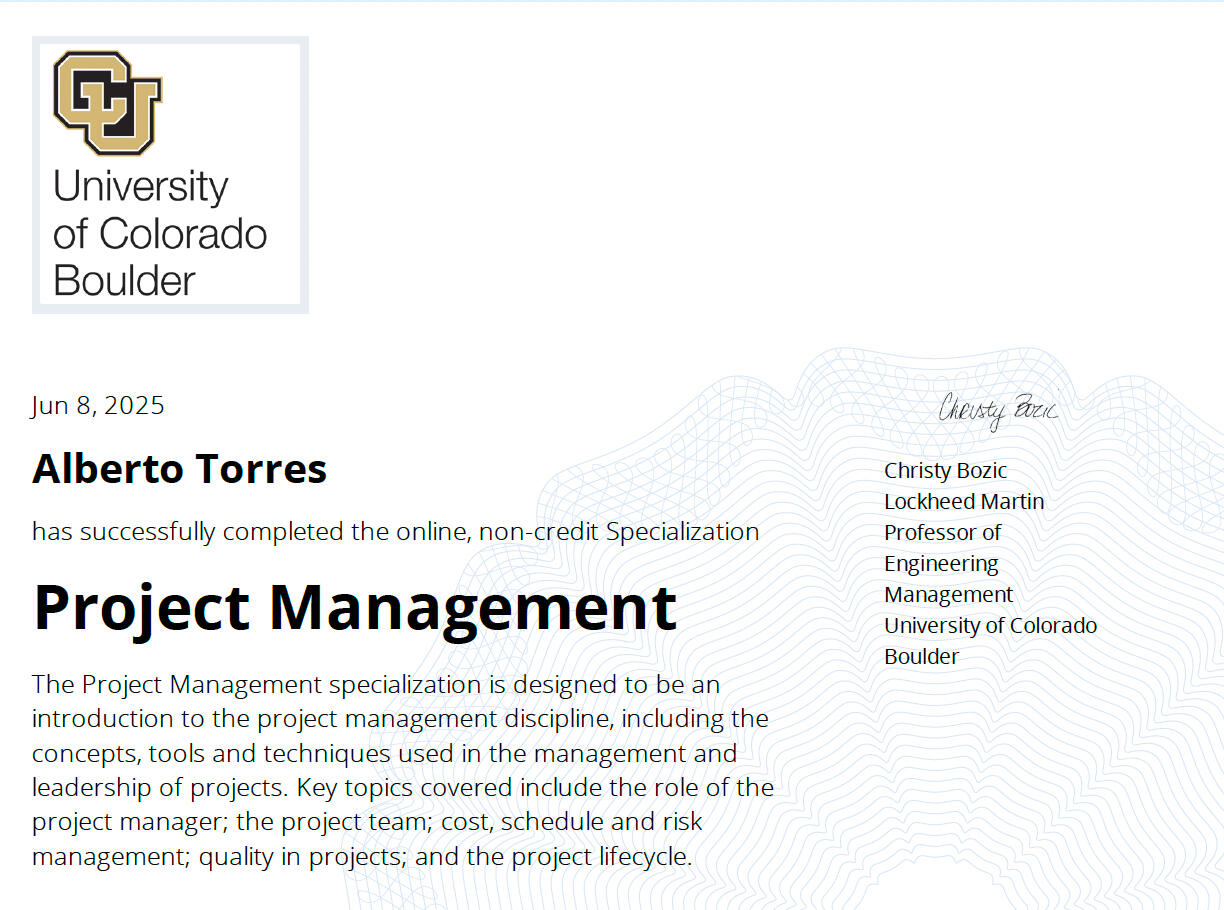Click 'University of Colorado' under the signature
Image resolution: width=1224 pixels, height=910 pixels.
tap(990, 626)
